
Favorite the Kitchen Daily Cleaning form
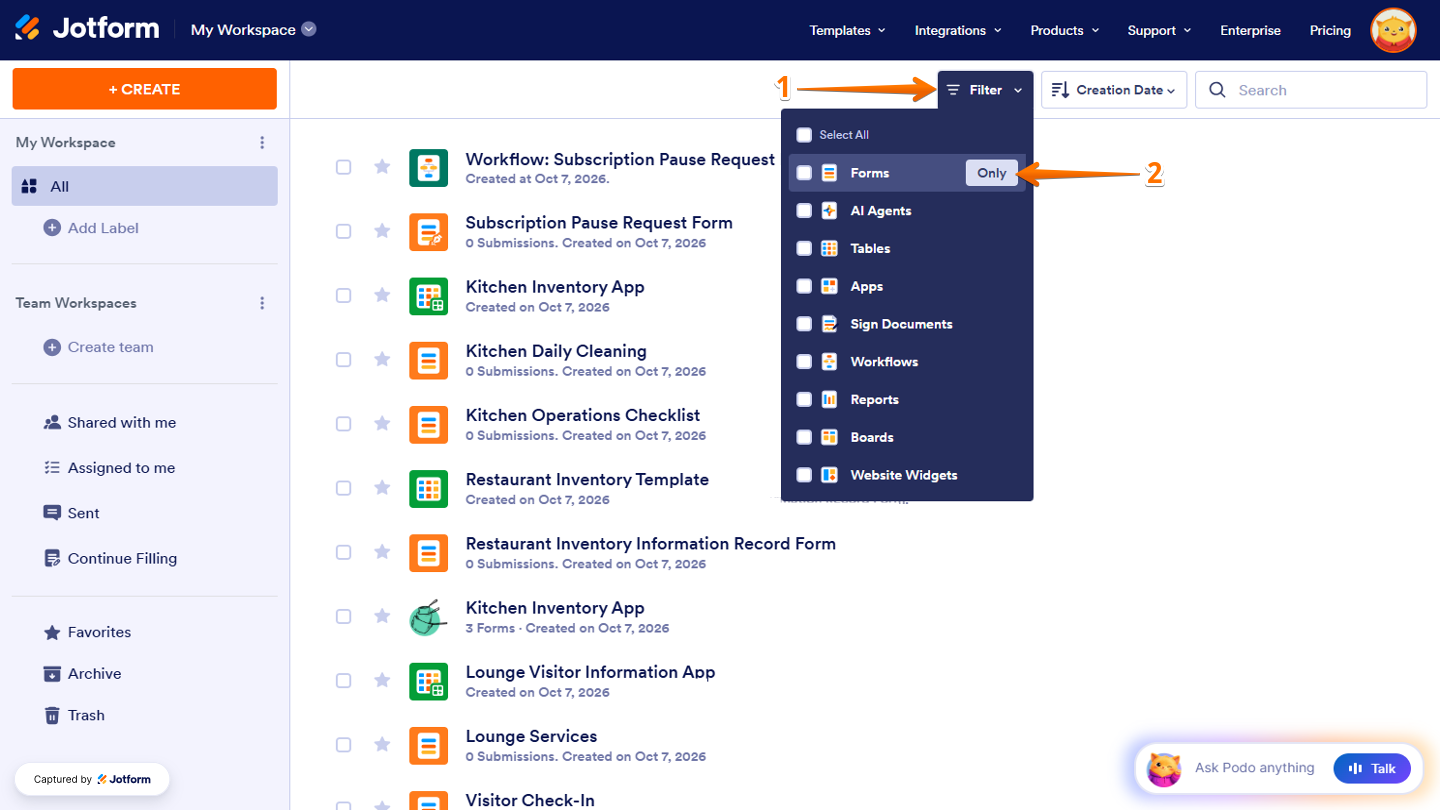click(382, 359)
